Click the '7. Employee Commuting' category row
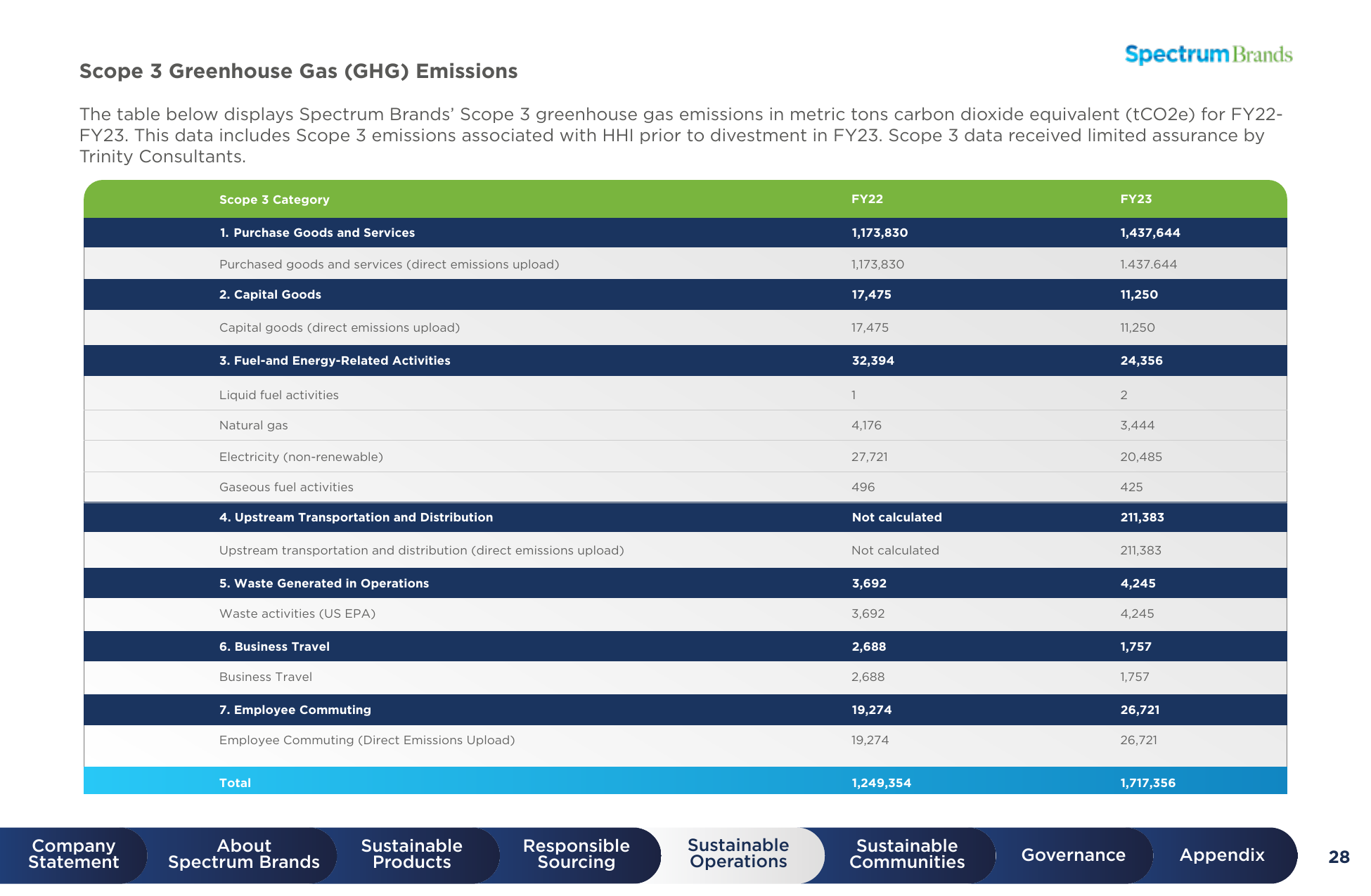 (x=685, y=710)
